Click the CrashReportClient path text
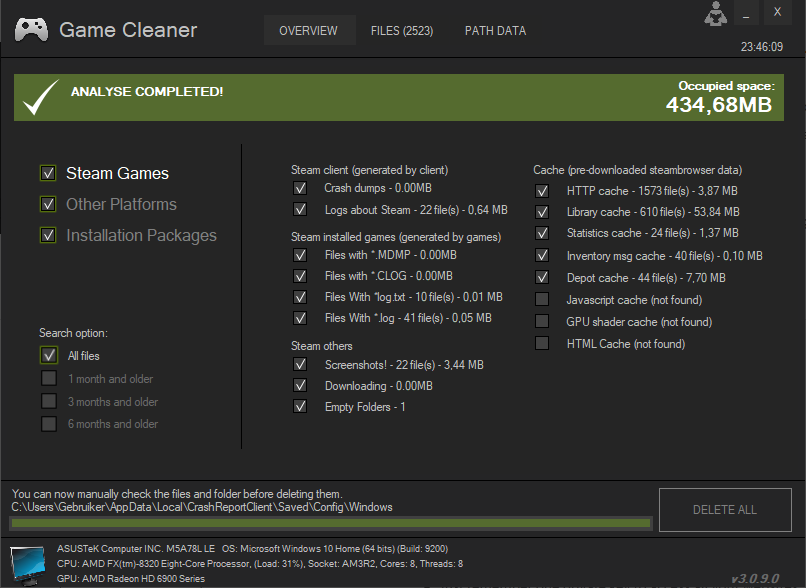Screen dimensions: 806x588 pyautogui.click(x=202, y=507)
